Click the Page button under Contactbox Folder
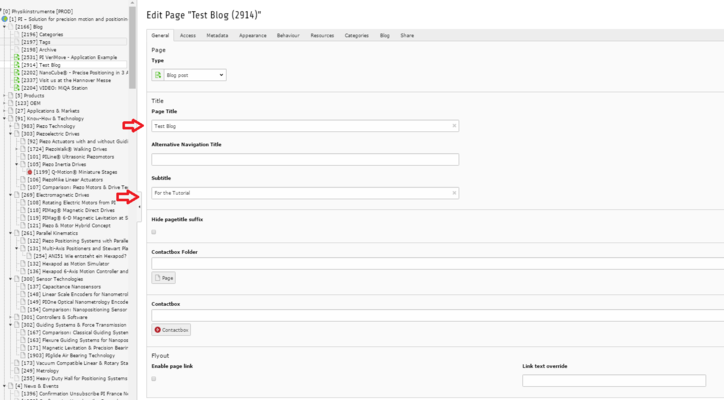Image resolution: width=724 pixels, height=400 pixels. [x=164, y=278]
